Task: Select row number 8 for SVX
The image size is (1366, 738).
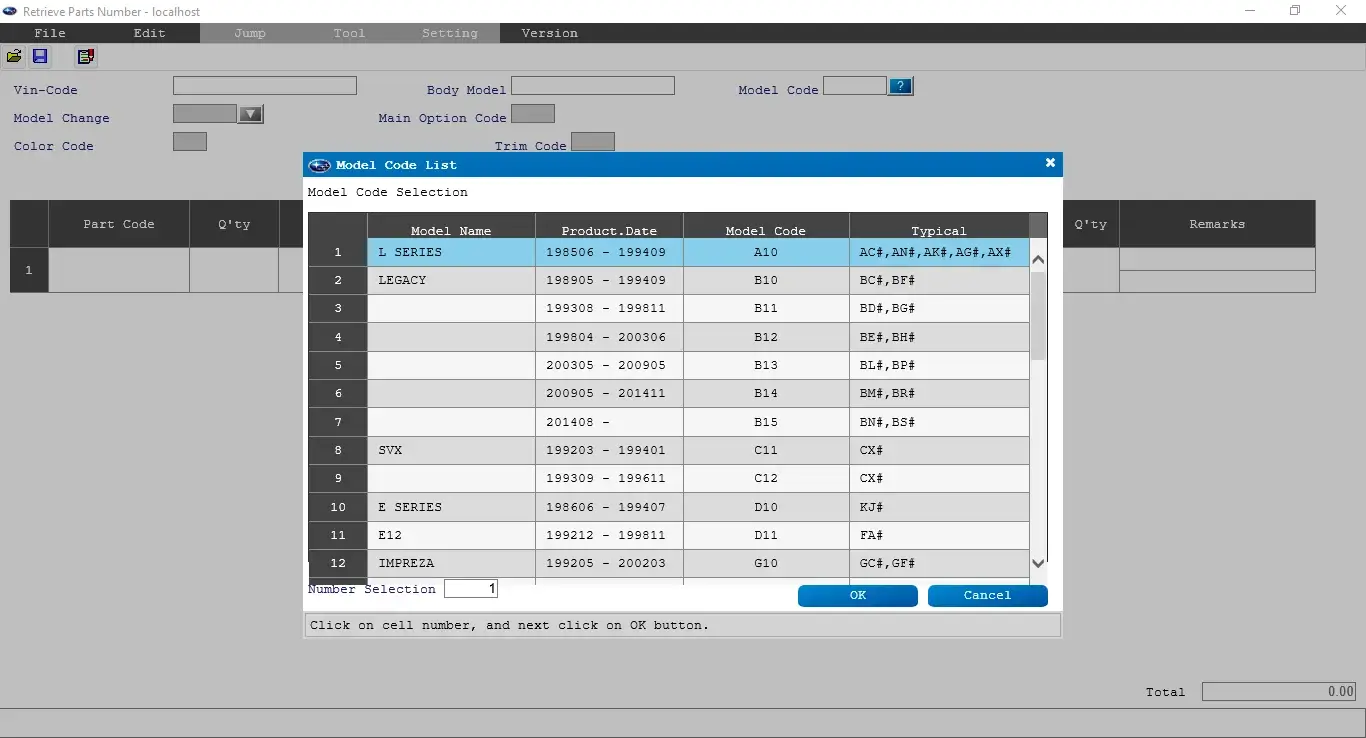Action: click(x=338, y=451)
